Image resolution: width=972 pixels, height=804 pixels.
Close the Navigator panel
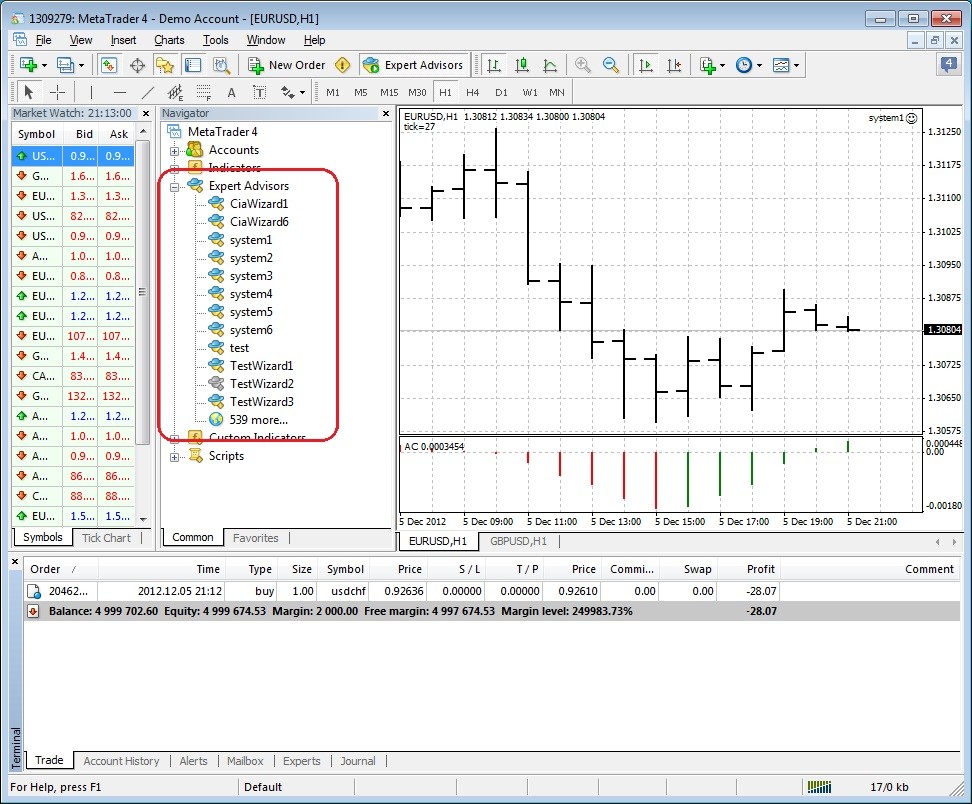386,113
